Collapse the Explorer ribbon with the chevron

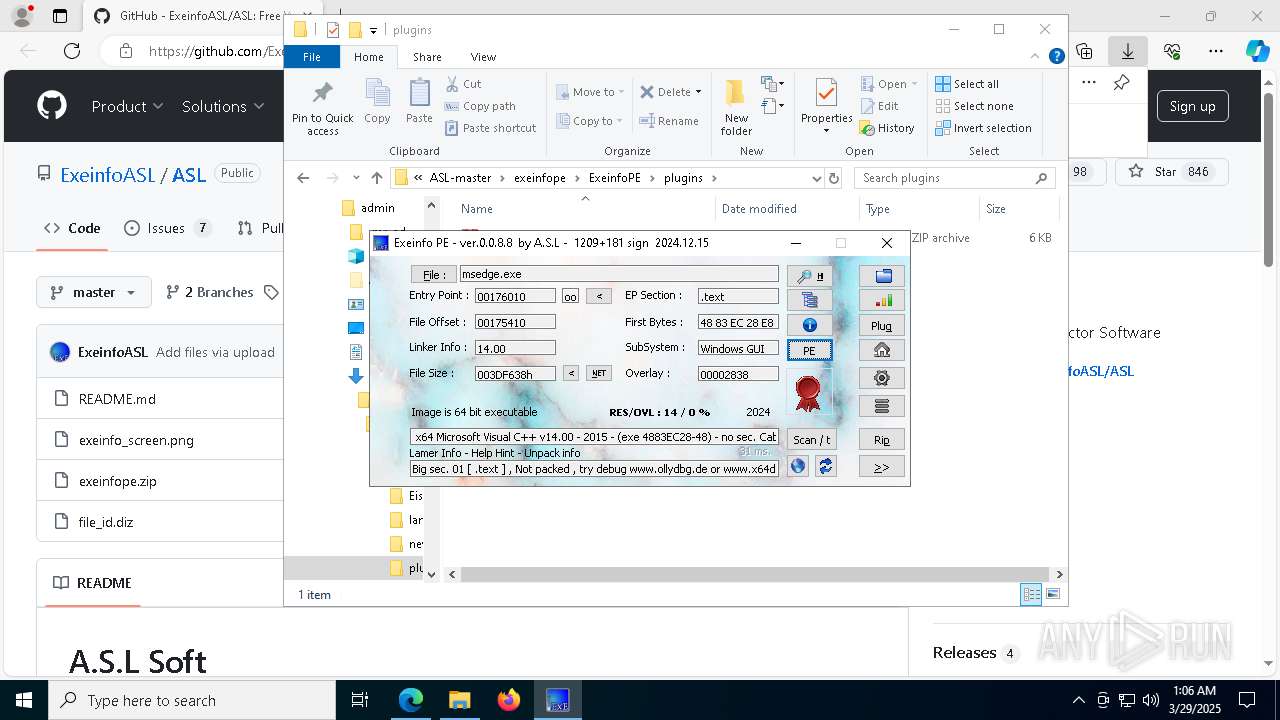[x=1035, y=57]
